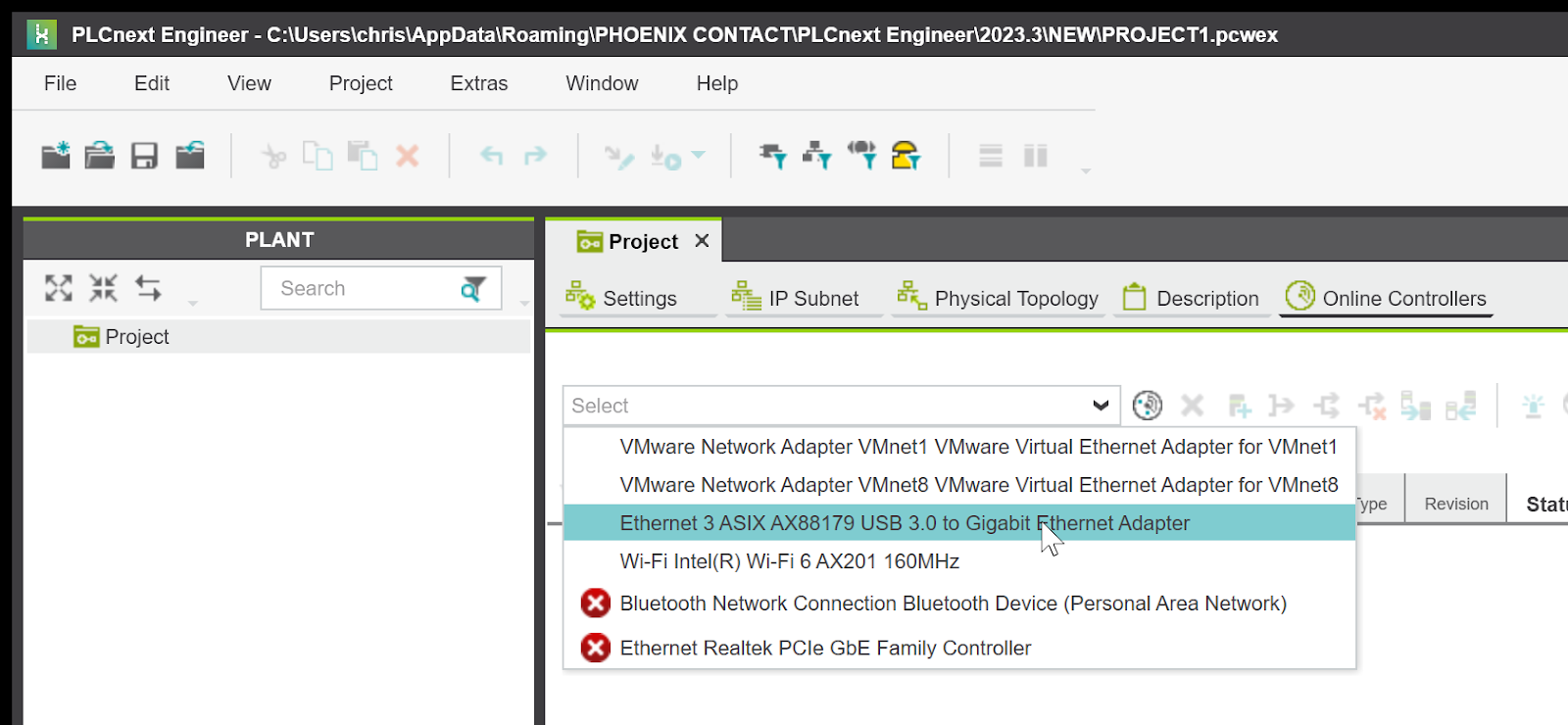The image size is (1568, 725).
Task: Click the third filter funnel icon
Action: pos(862,155)
